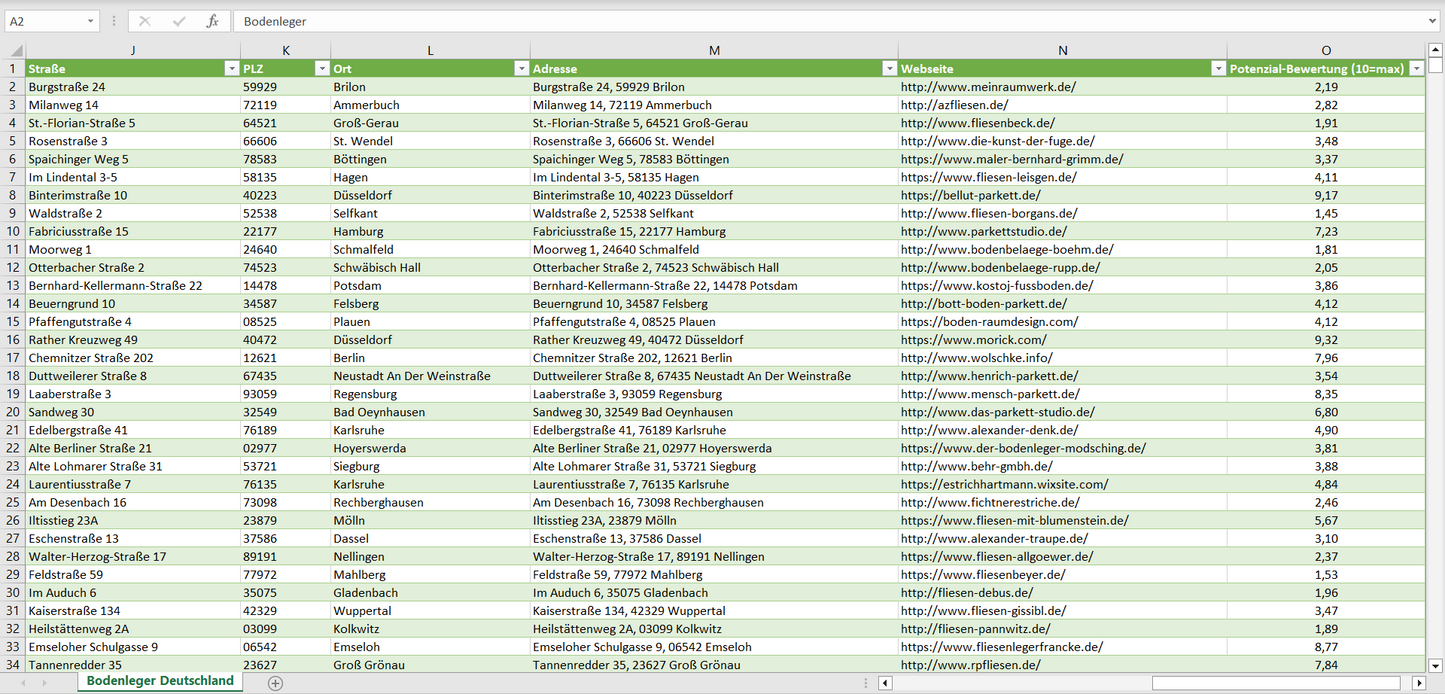Click the Enter checkmark icon in formula bar
The width and height of the screenshot is (1445, 694).
click(179, 21)
